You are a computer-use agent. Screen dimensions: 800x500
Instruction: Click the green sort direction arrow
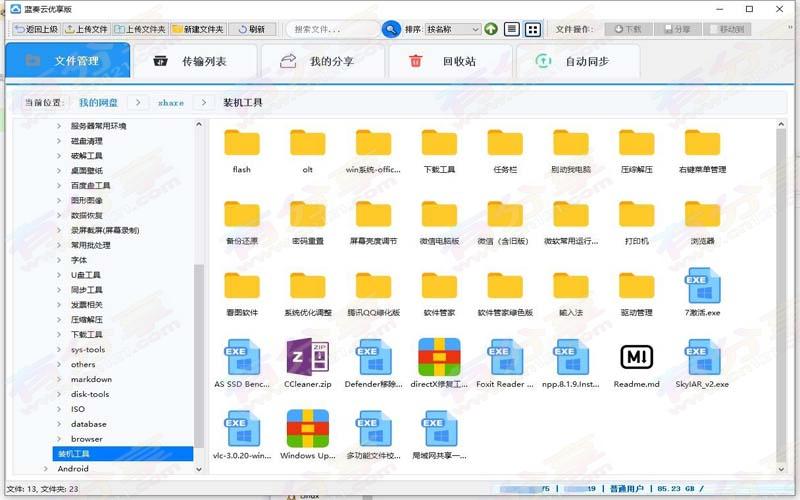(x=491, y=29)
